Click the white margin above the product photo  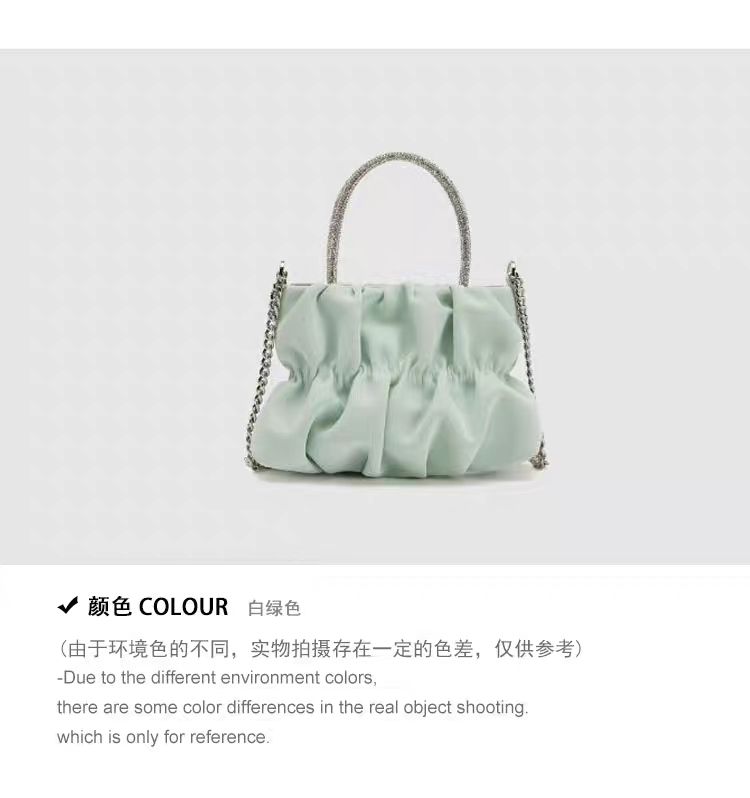375,24
